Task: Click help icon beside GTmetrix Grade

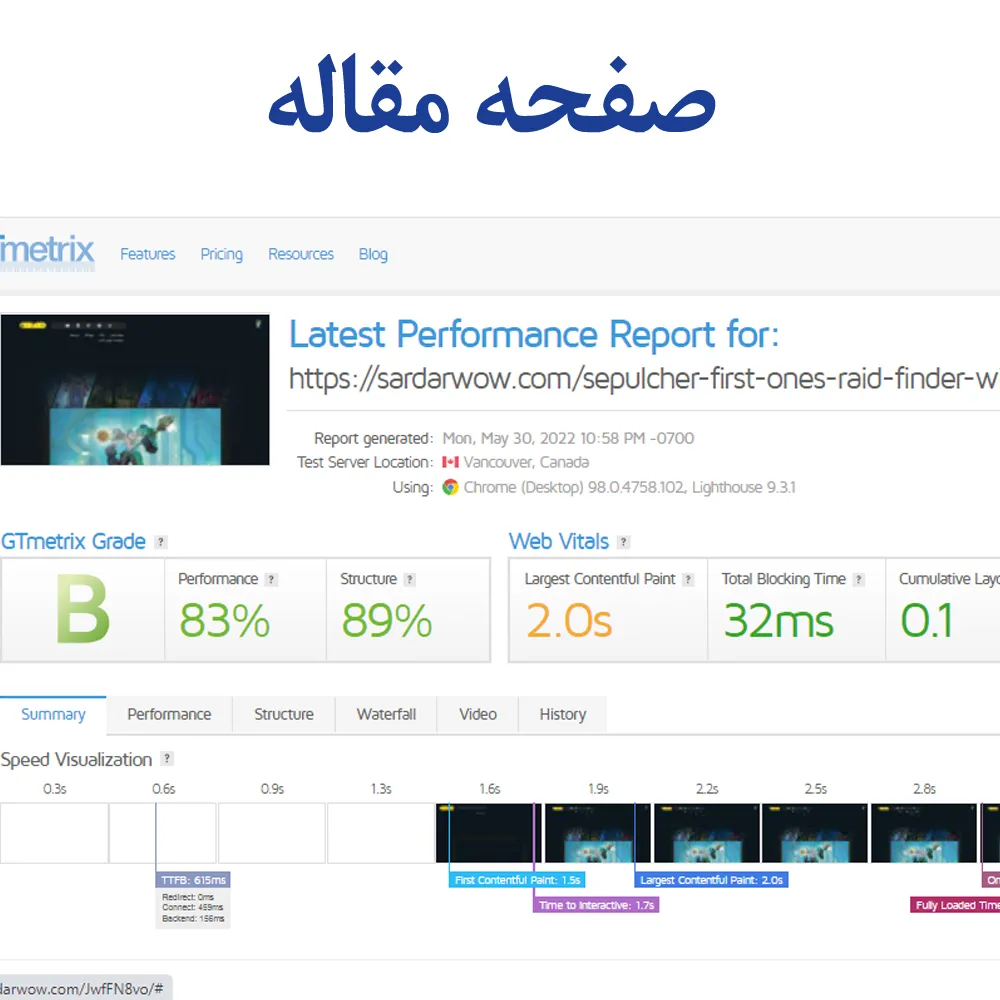Action: tap(161, 542)
